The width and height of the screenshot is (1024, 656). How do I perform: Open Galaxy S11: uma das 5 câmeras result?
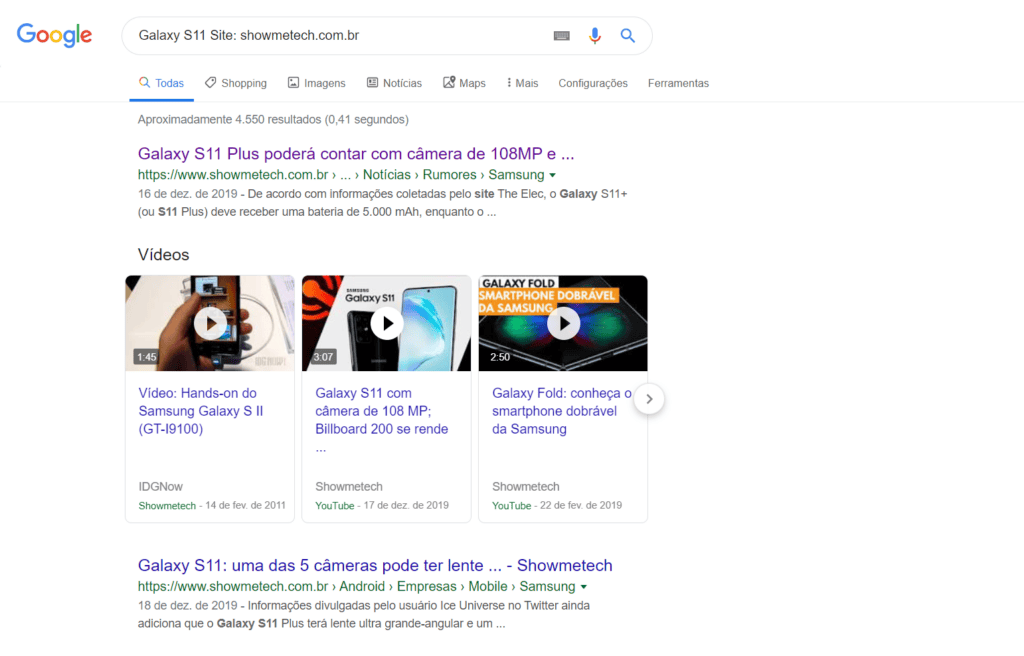(x=375, y=565)
